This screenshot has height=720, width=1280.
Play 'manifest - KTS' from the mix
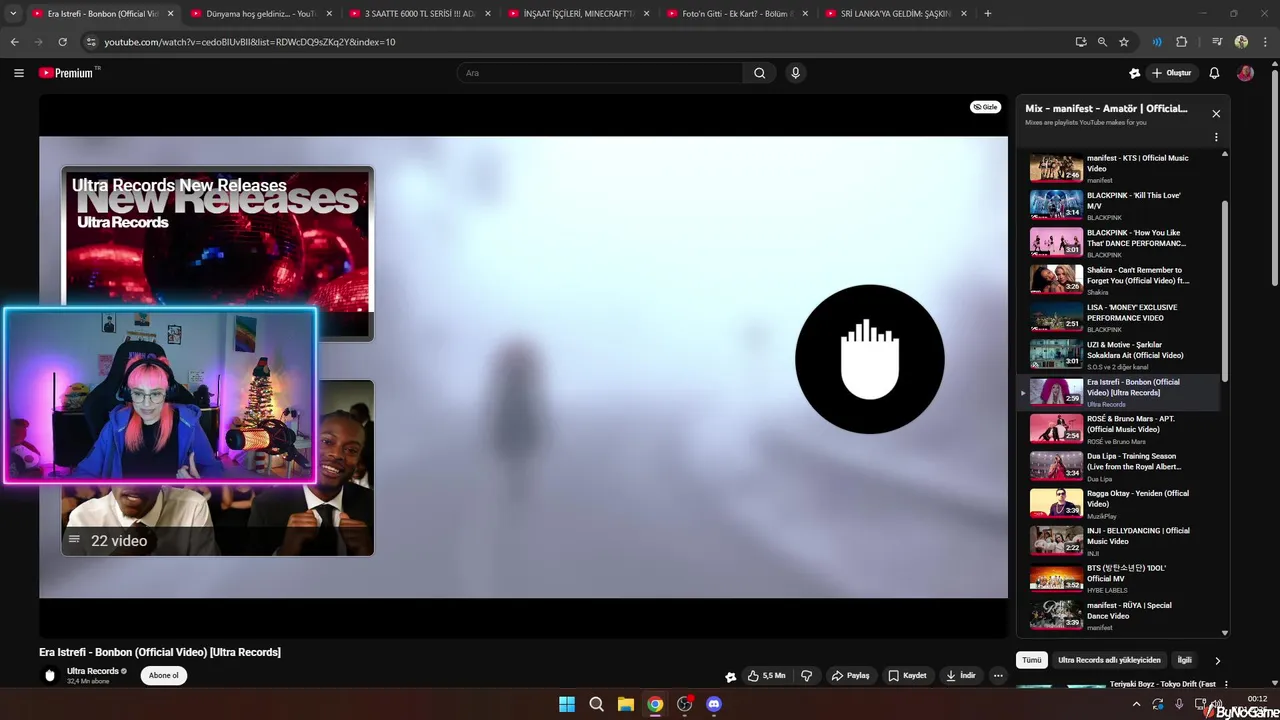point(1118,168)
